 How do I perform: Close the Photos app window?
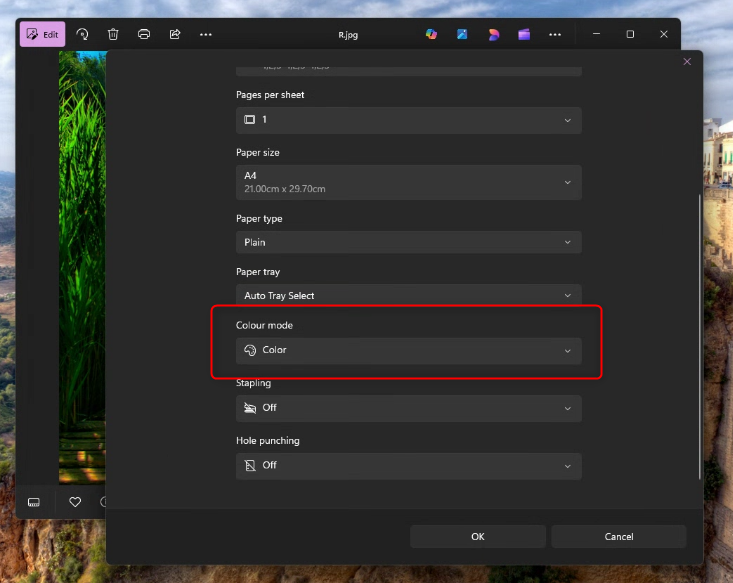[664, 34]
